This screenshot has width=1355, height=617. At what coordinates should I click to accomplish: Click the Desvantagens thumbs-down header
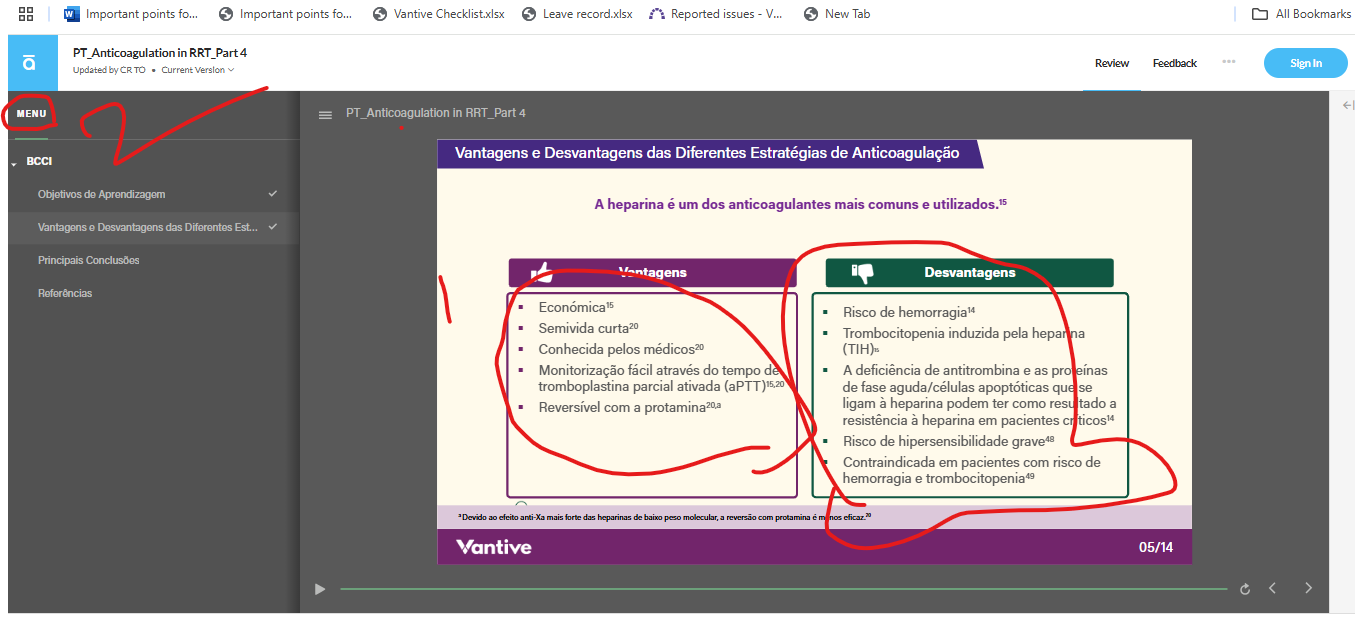pos(969,272)
